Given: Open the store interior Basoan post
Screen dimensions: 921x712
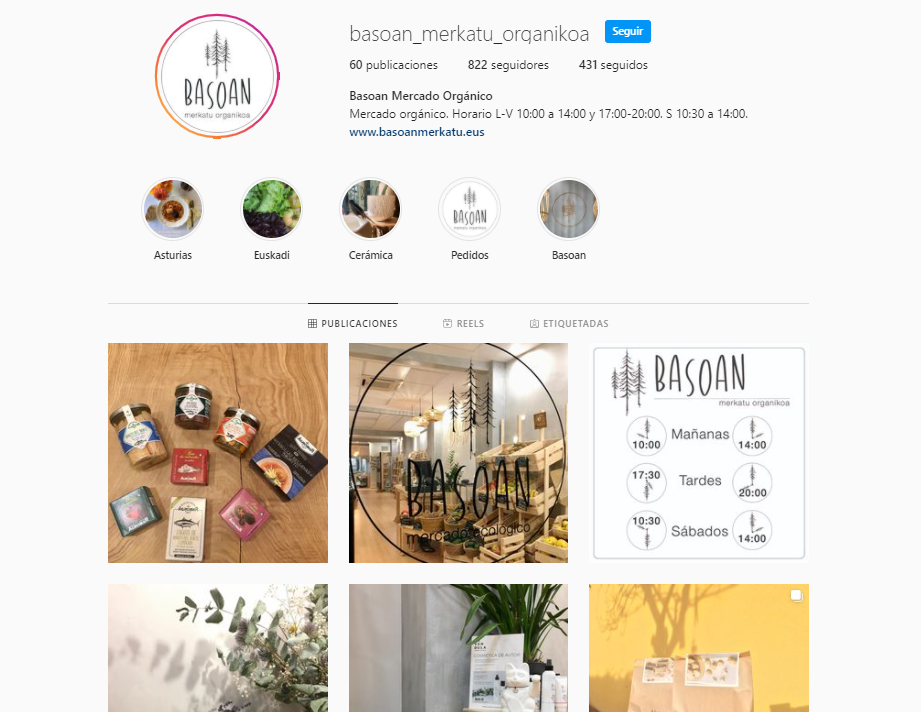Looking at the screenshot, I should point(458,453).
